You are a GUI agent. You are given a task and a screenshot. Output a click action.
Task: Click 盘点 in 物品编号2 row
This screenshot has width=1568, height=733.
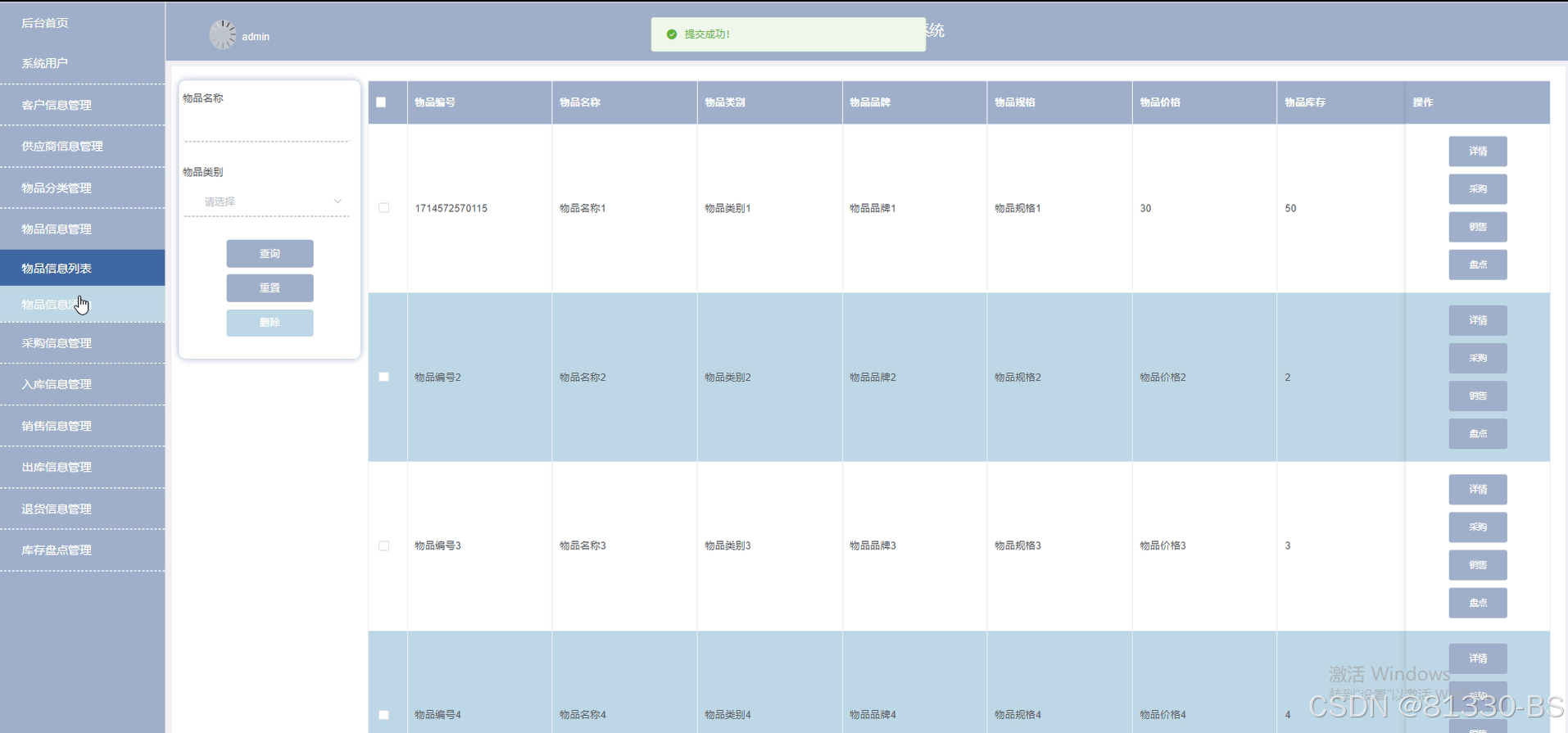click(1477, 433)
